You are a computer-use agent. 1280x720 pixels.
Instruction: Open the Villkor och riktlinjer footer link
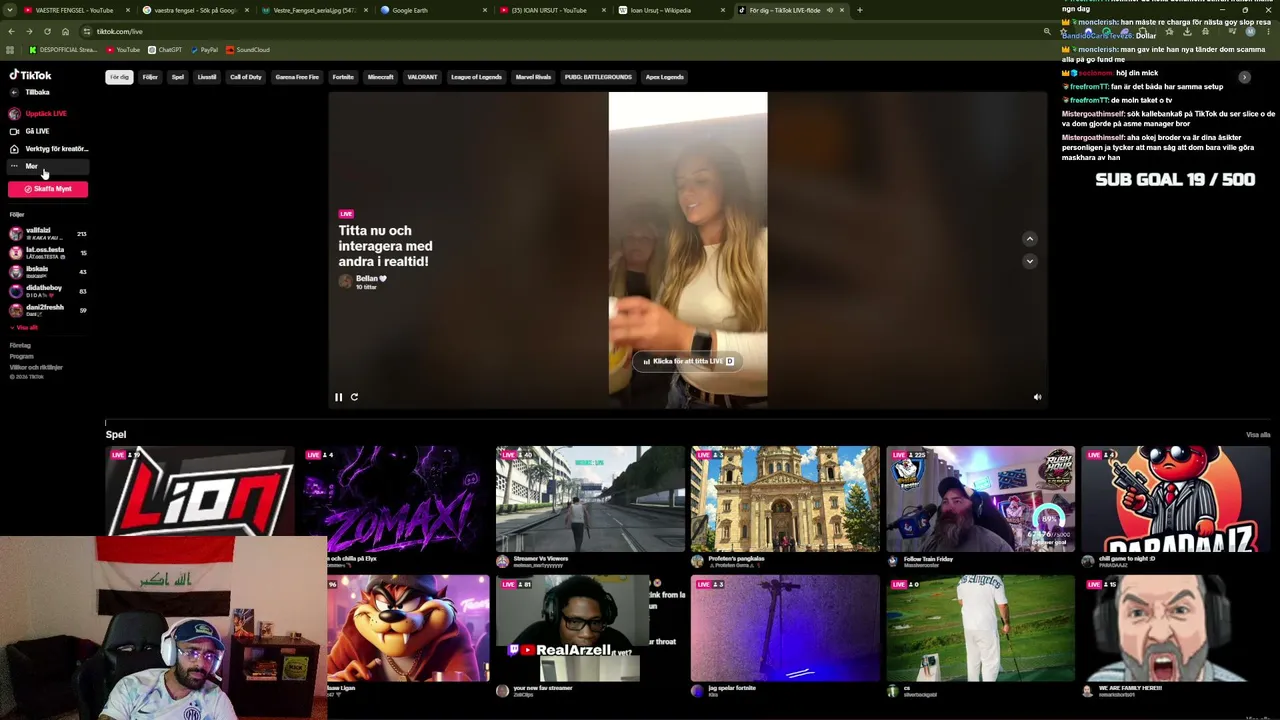[x=36, y=368]
